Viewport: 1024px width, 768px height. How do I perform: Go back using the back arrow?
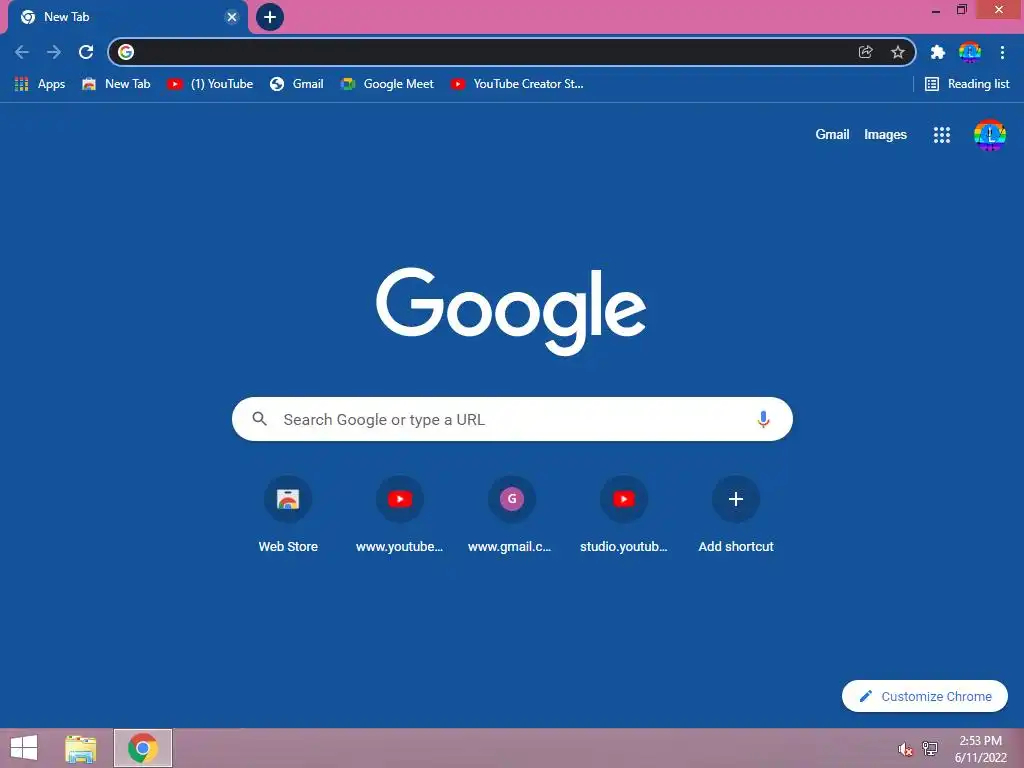coord(22,52)
